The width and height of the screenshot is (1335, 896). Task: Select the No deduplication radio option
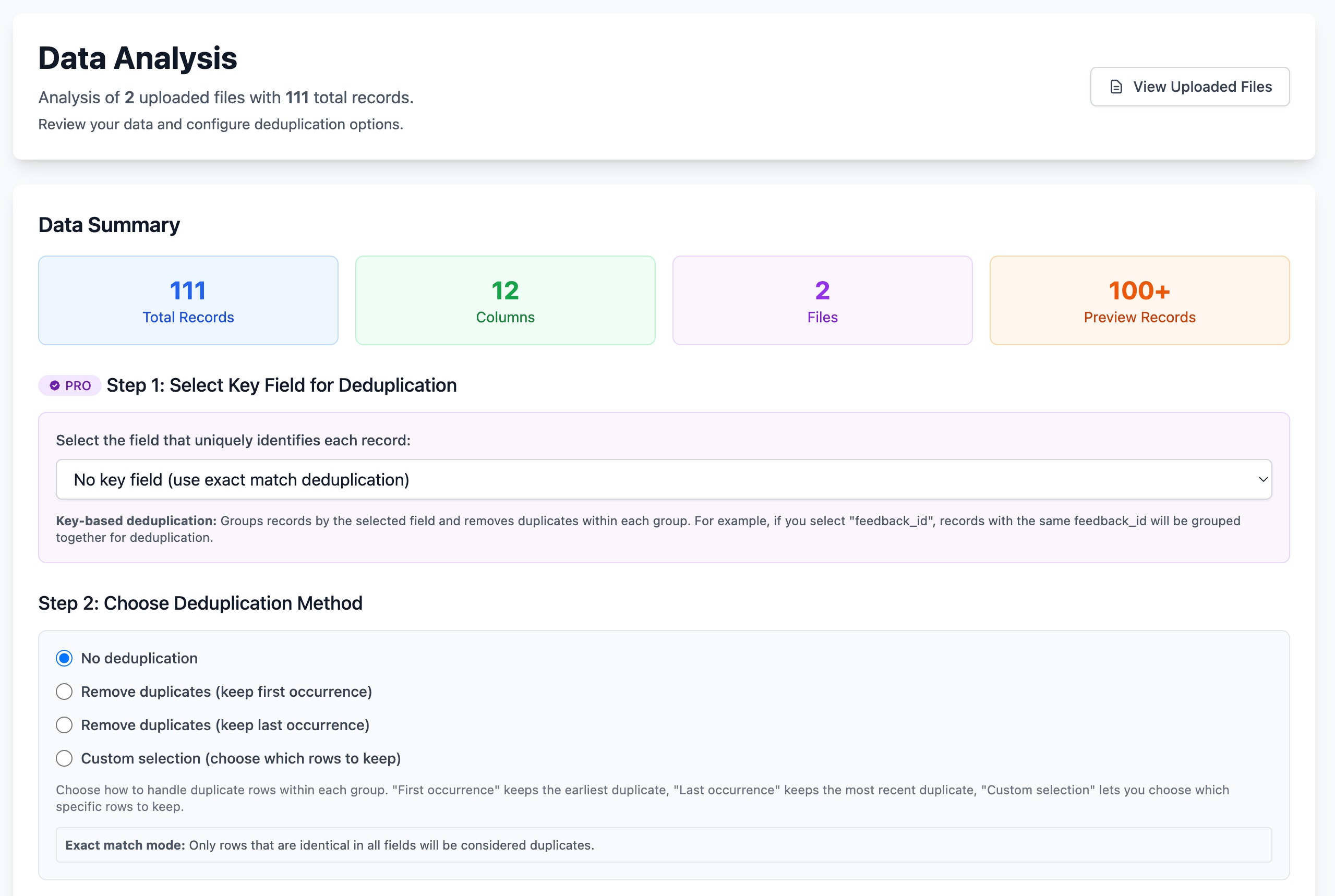[x=64, y=658]
